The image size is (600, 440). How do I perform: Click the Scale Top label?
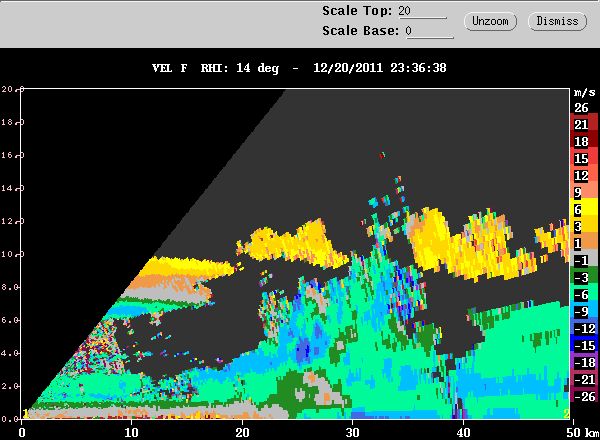click(357, 11)
